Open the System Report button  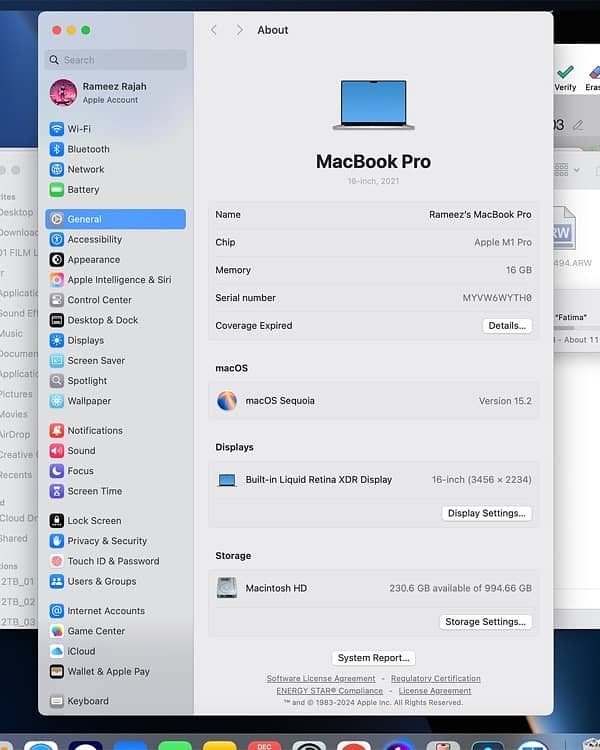(x=373, y=658)
